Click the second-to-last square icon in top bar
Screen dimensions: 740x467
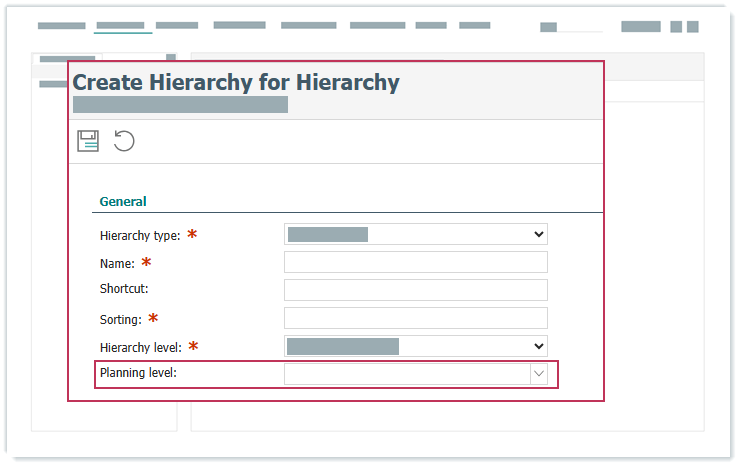[676, 27]
